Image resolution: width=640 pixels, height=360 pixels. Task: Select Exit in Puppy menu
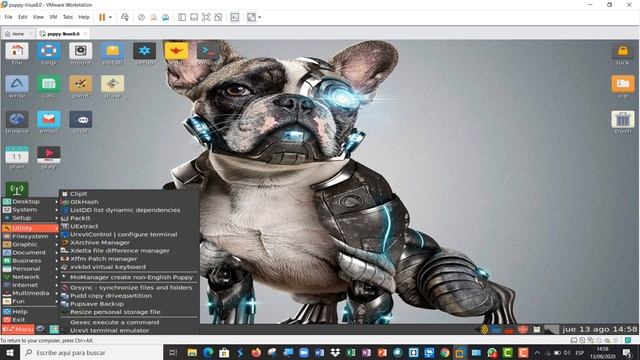coord(30,320)
